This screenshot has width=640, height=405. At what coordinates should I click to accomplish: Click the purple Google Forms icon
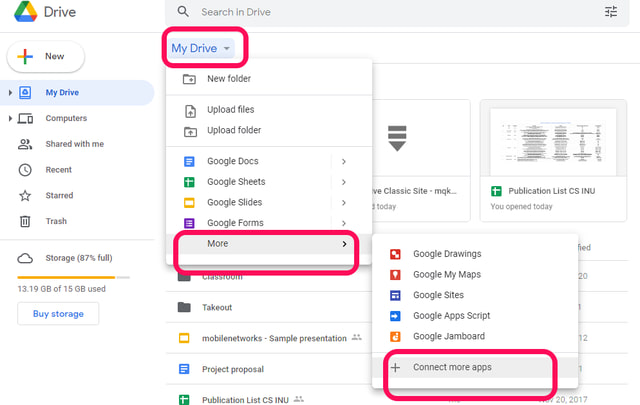coord(189,223)
